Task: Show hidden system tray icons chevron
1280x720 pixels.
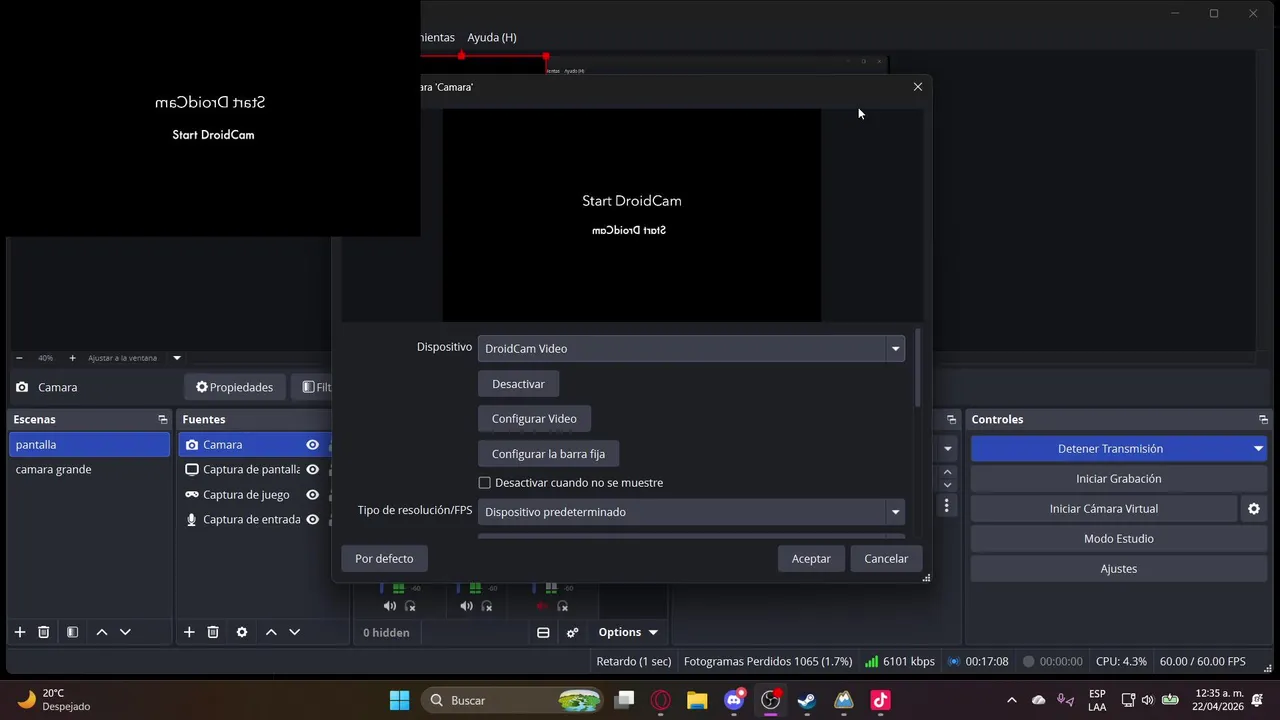Action: coord(1011,700)
